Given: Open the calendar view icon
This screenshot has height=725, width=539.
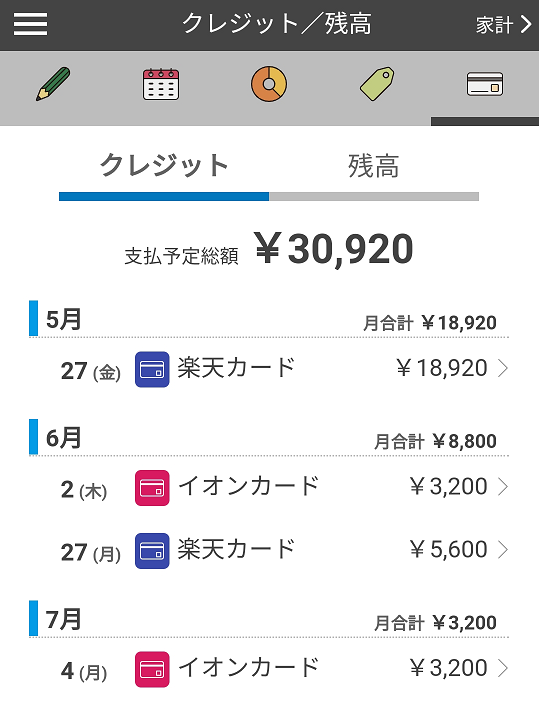Looking at the screenshot, I should point(161,84).
